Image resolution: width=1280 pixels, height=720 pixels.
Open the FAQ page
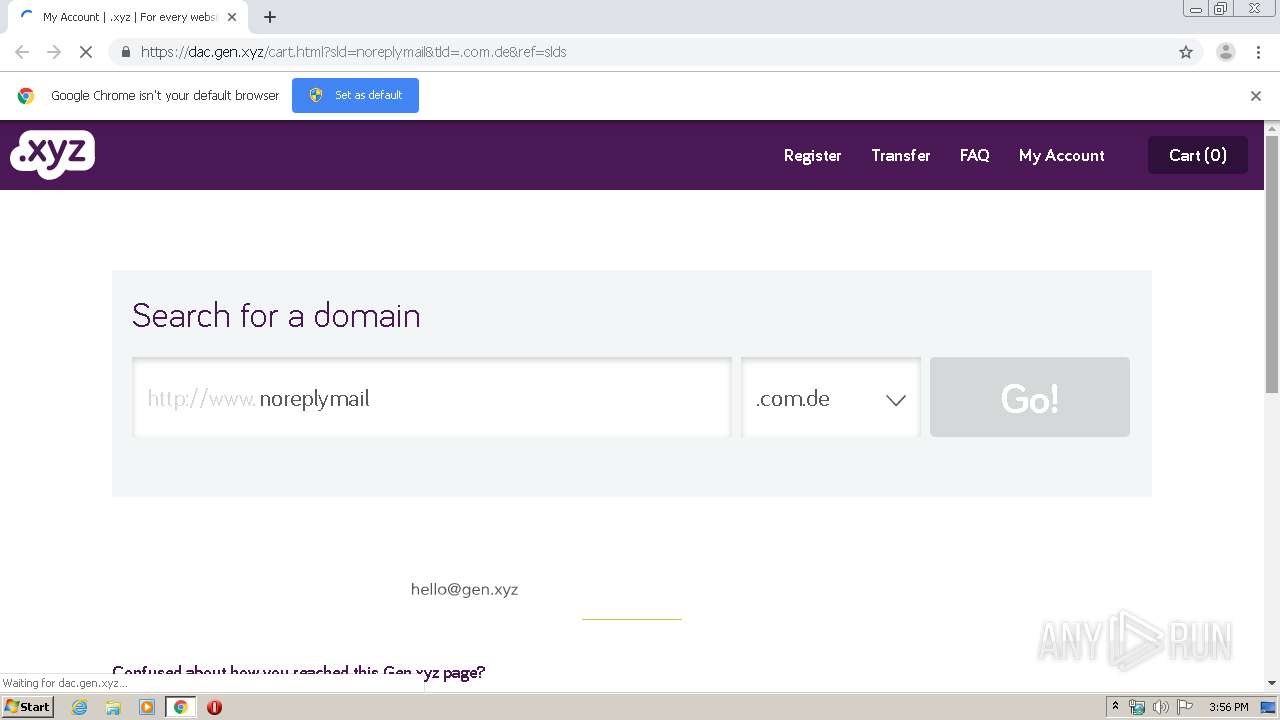click(974, 155)
